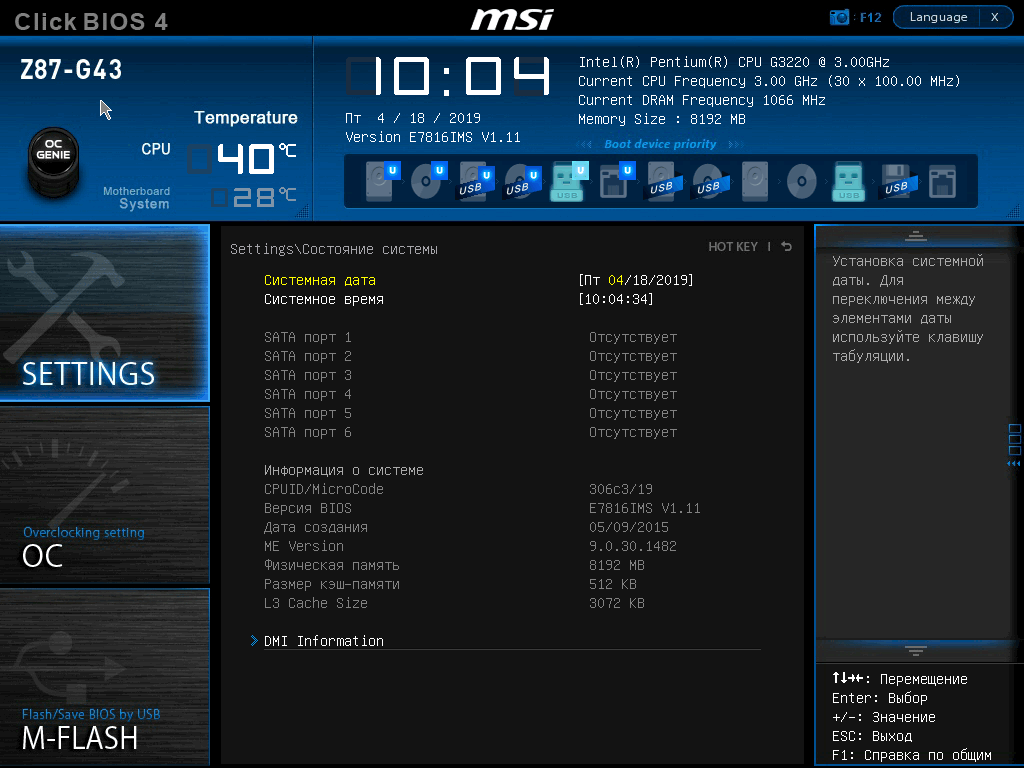Click the X exit button at top right
1024x768 pixels.
[x=995, y=17]
